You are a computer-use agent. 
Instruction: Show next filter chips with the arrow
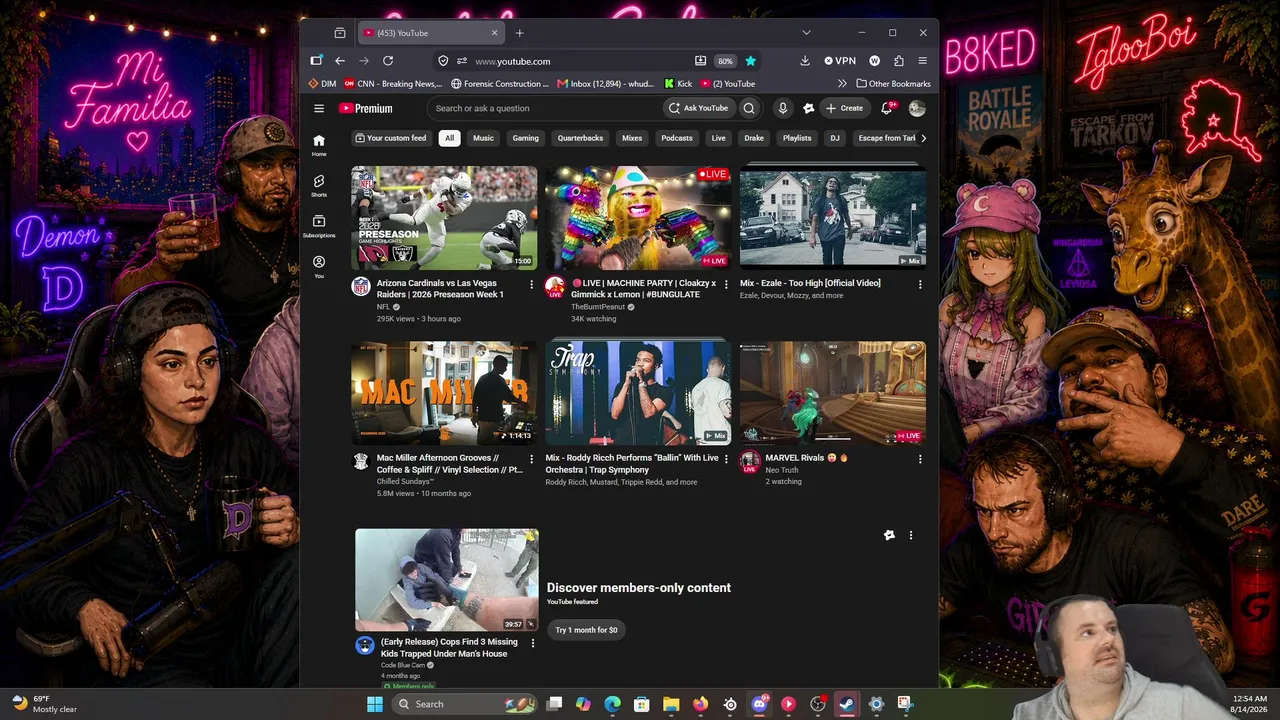click(923, 138)
